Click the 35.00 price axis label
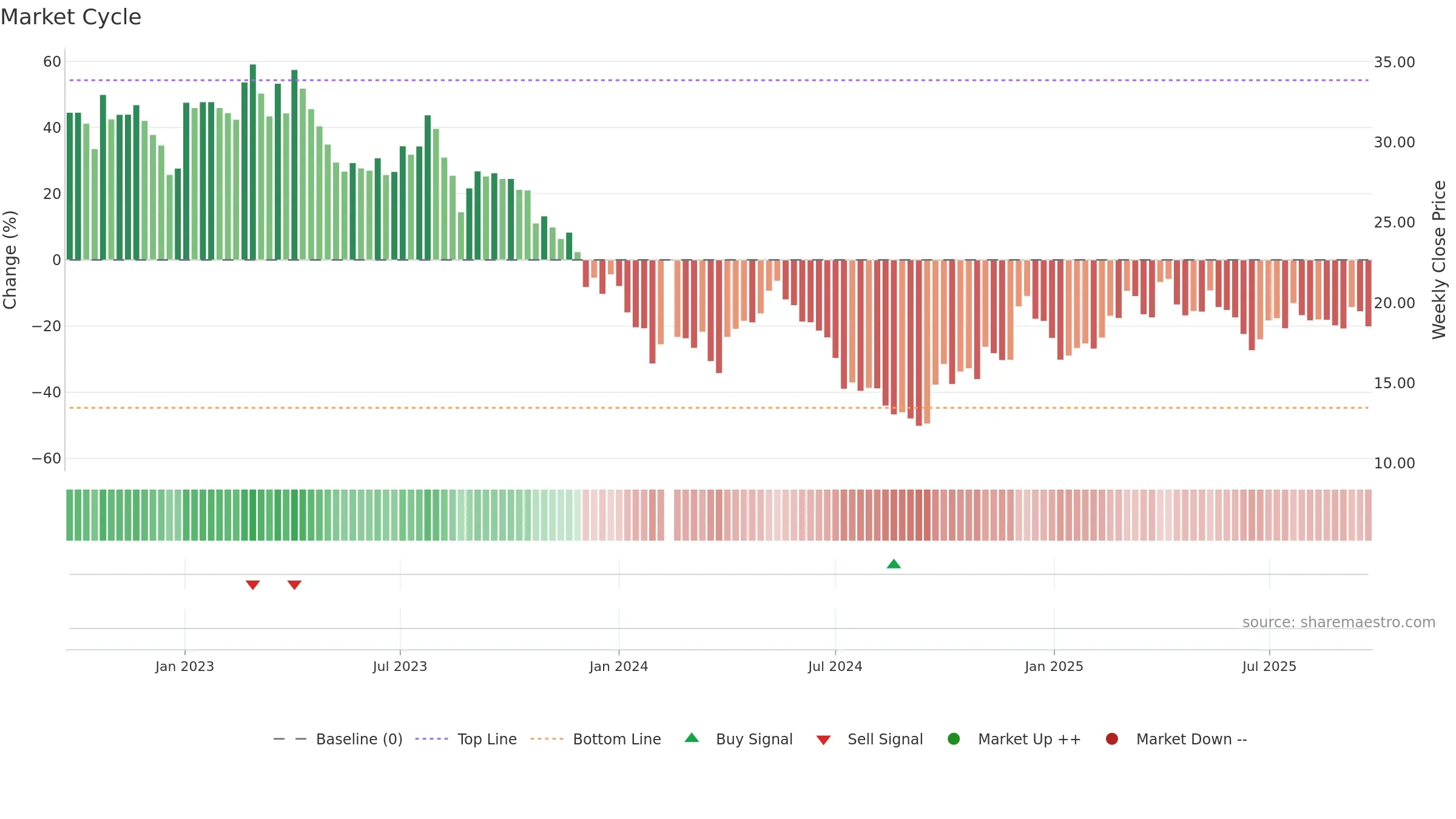Viewport: 1456px width, 819px height. pos(1395,62)
